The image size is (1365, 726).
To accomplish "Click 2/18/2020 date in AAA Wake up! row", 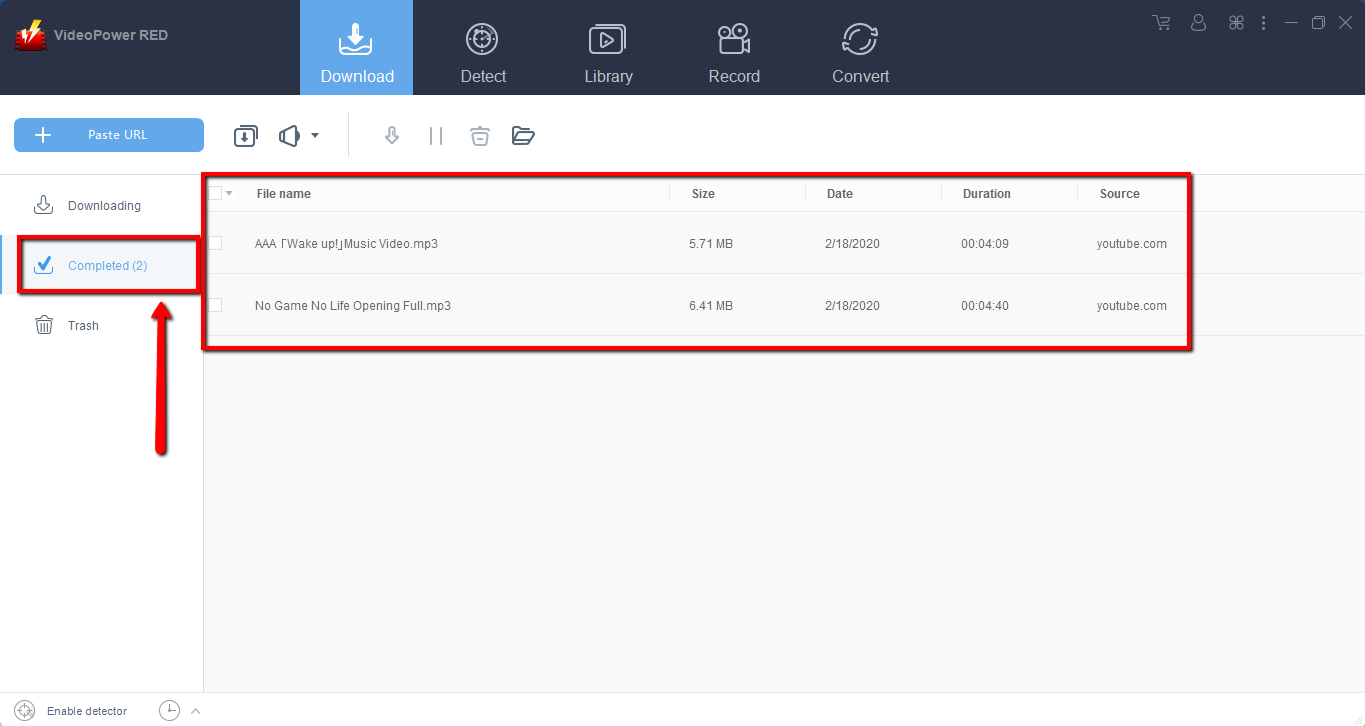I will point(852,244).
